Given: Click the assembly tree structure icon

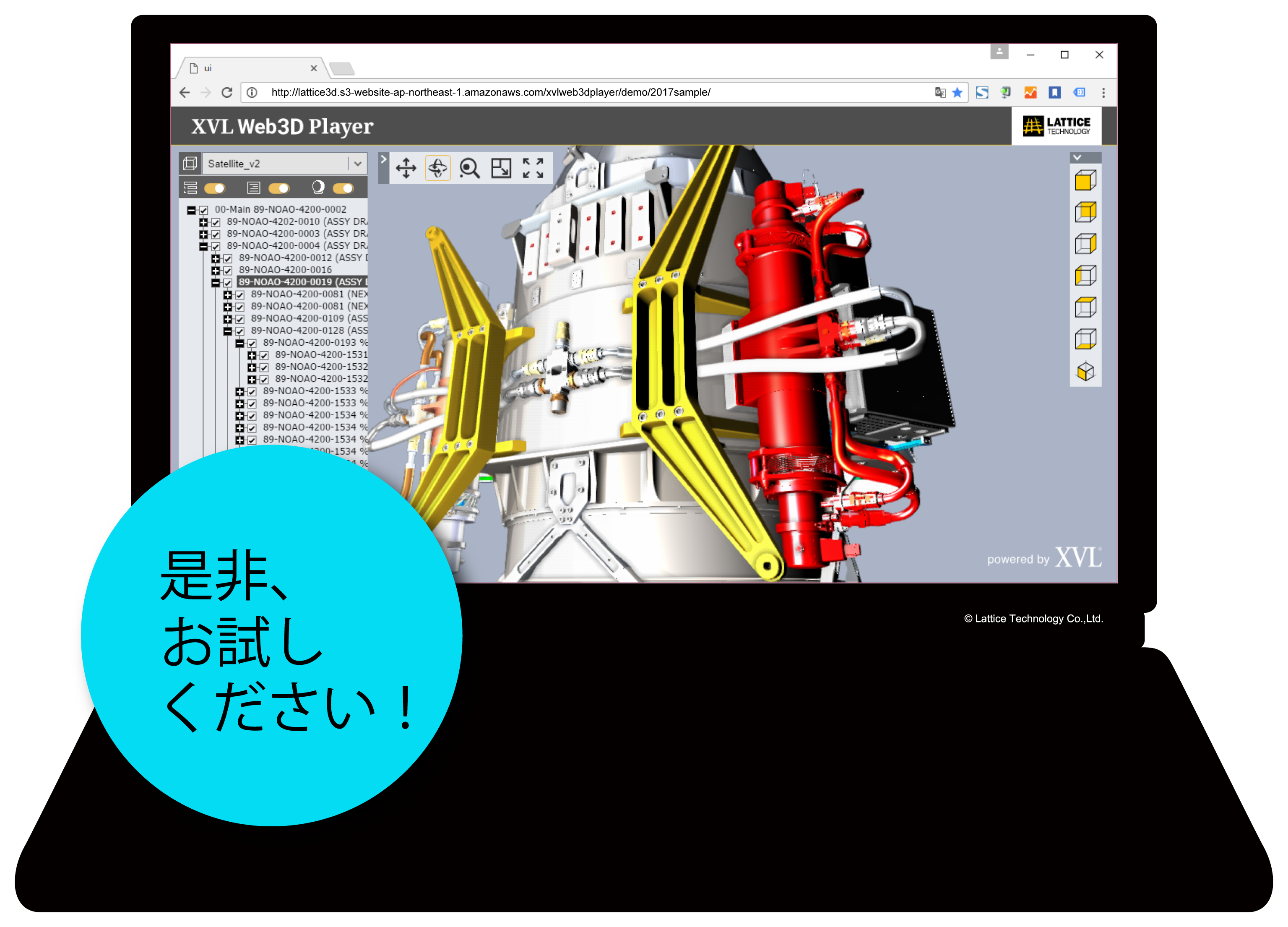Looking at the screenshot, I should (x=190, y=188).
